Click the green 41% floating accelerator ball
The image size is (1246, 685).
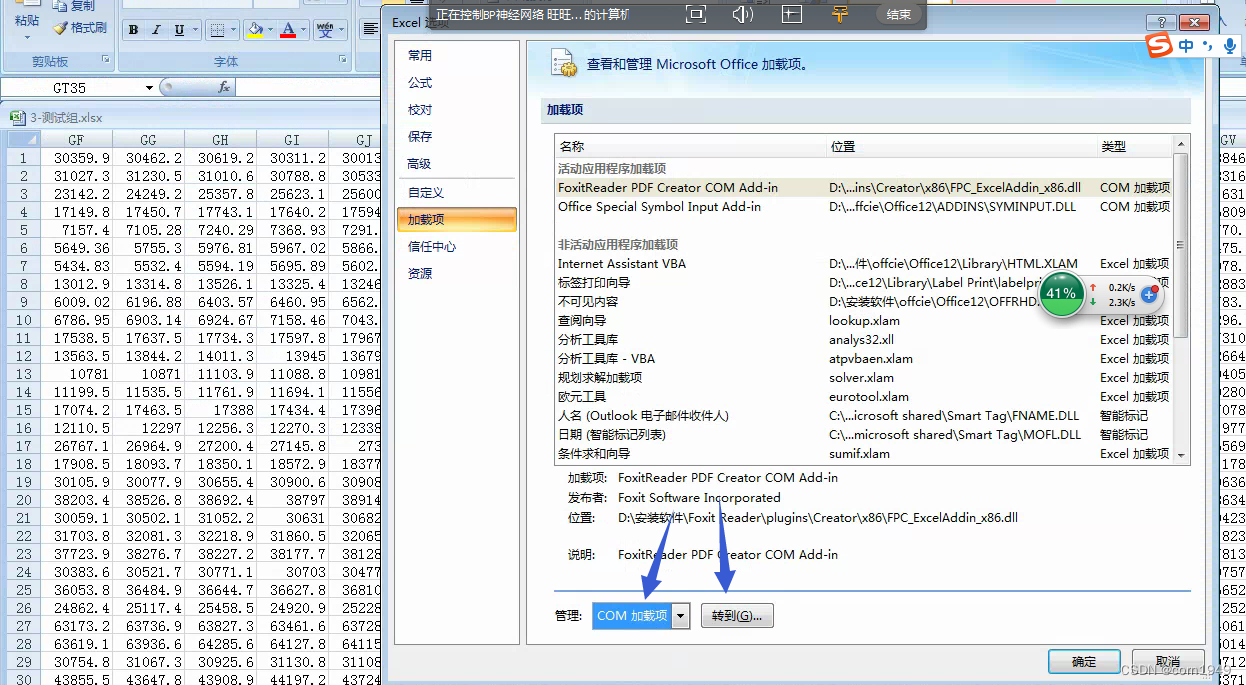(1061, 294)
